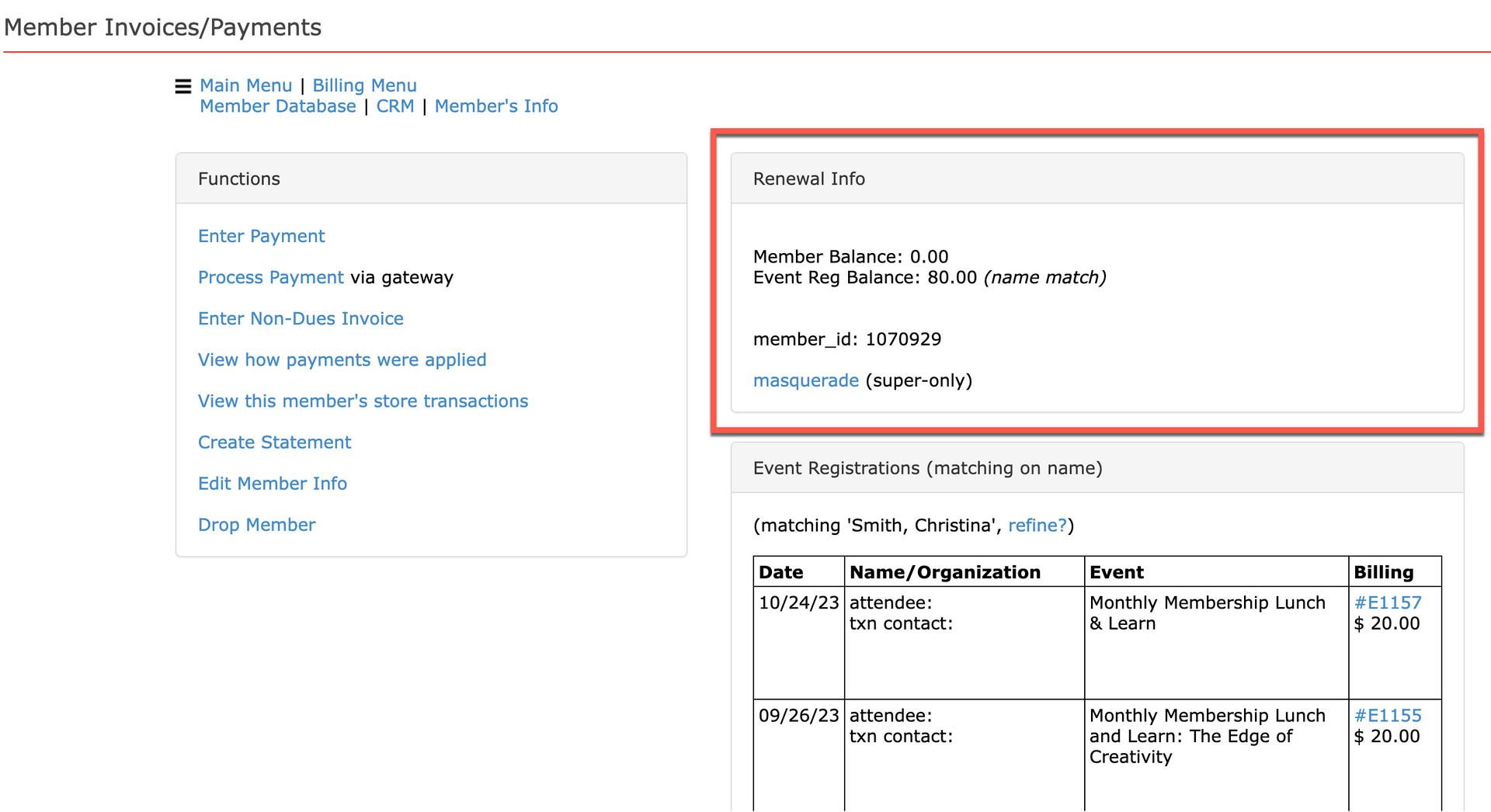This screenshot has width=1491, height=812.
Task: Click Drop Member
Action: pos(257,525)
